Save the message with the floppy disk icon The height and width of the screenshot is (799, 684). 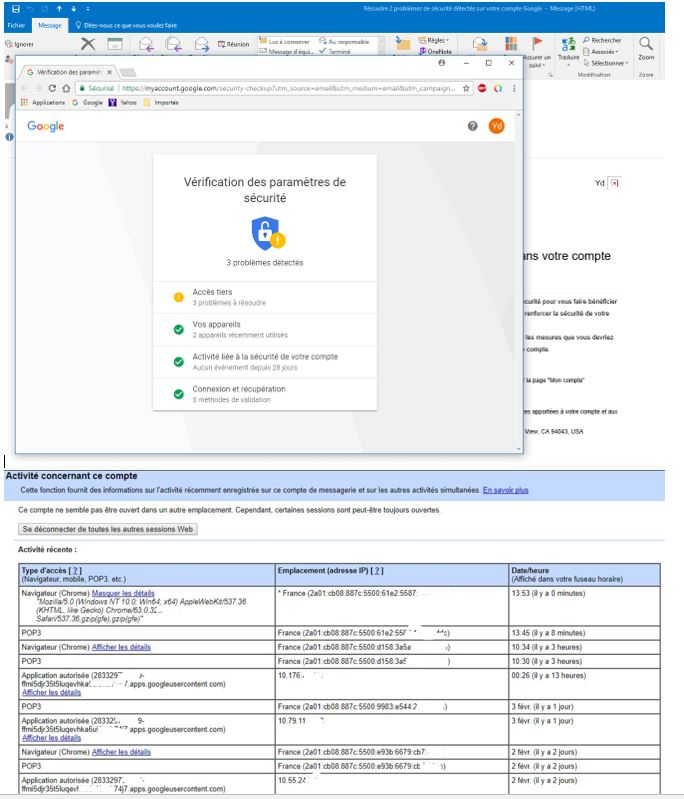[16, 9]
